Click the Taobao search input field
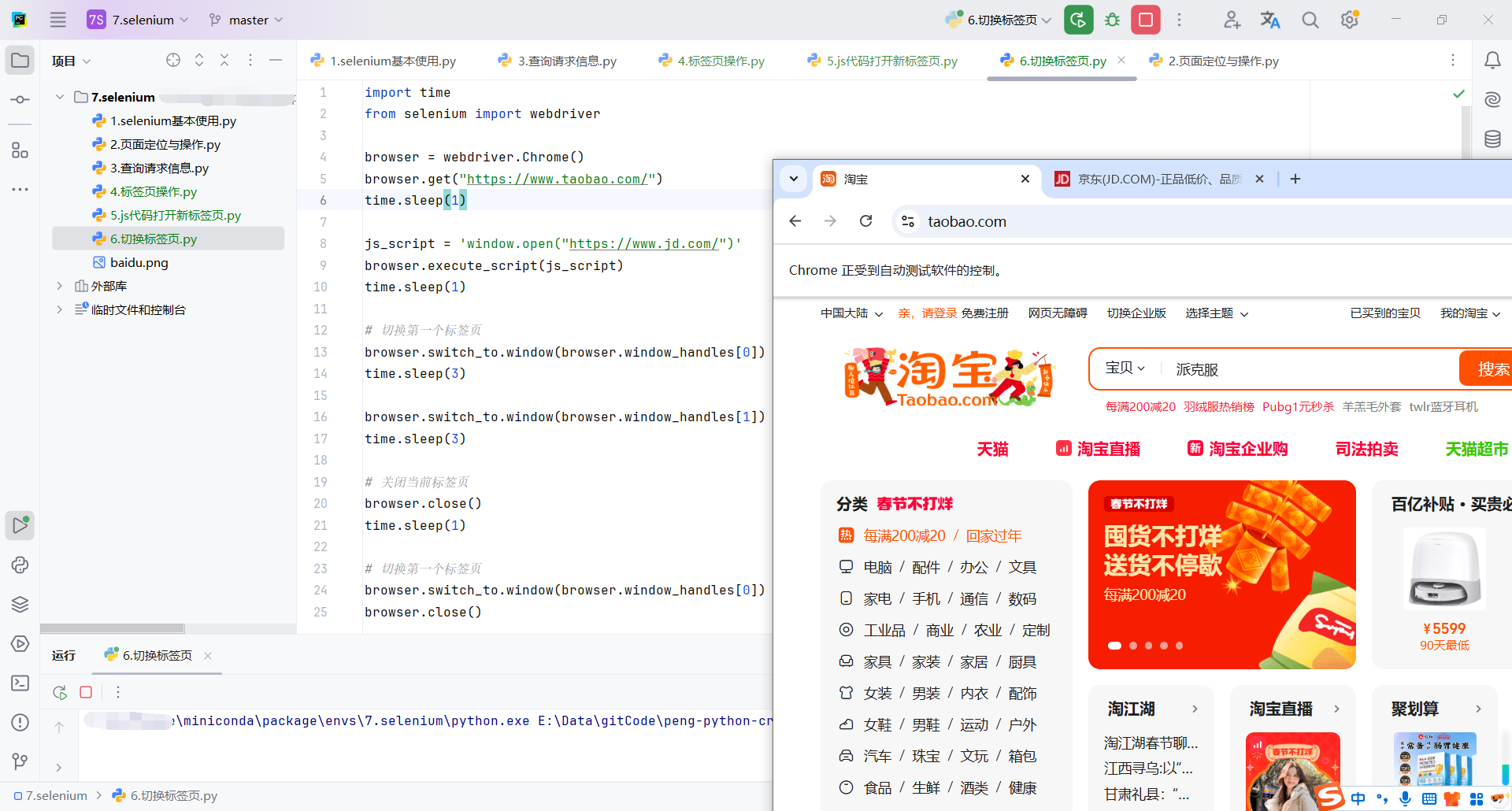 [x=1309, y=368]
